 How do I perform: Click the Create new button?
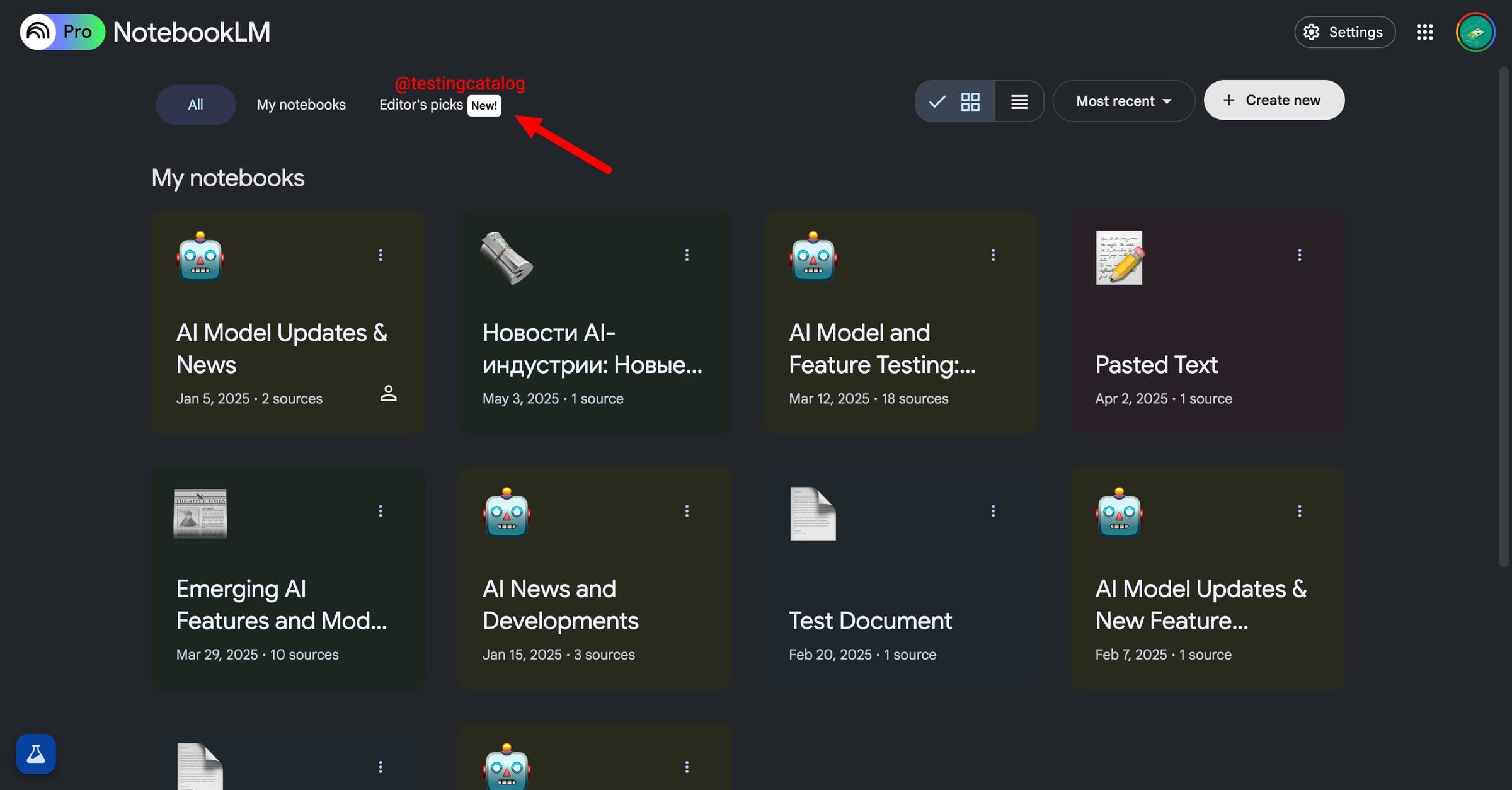pos(1273,100)
